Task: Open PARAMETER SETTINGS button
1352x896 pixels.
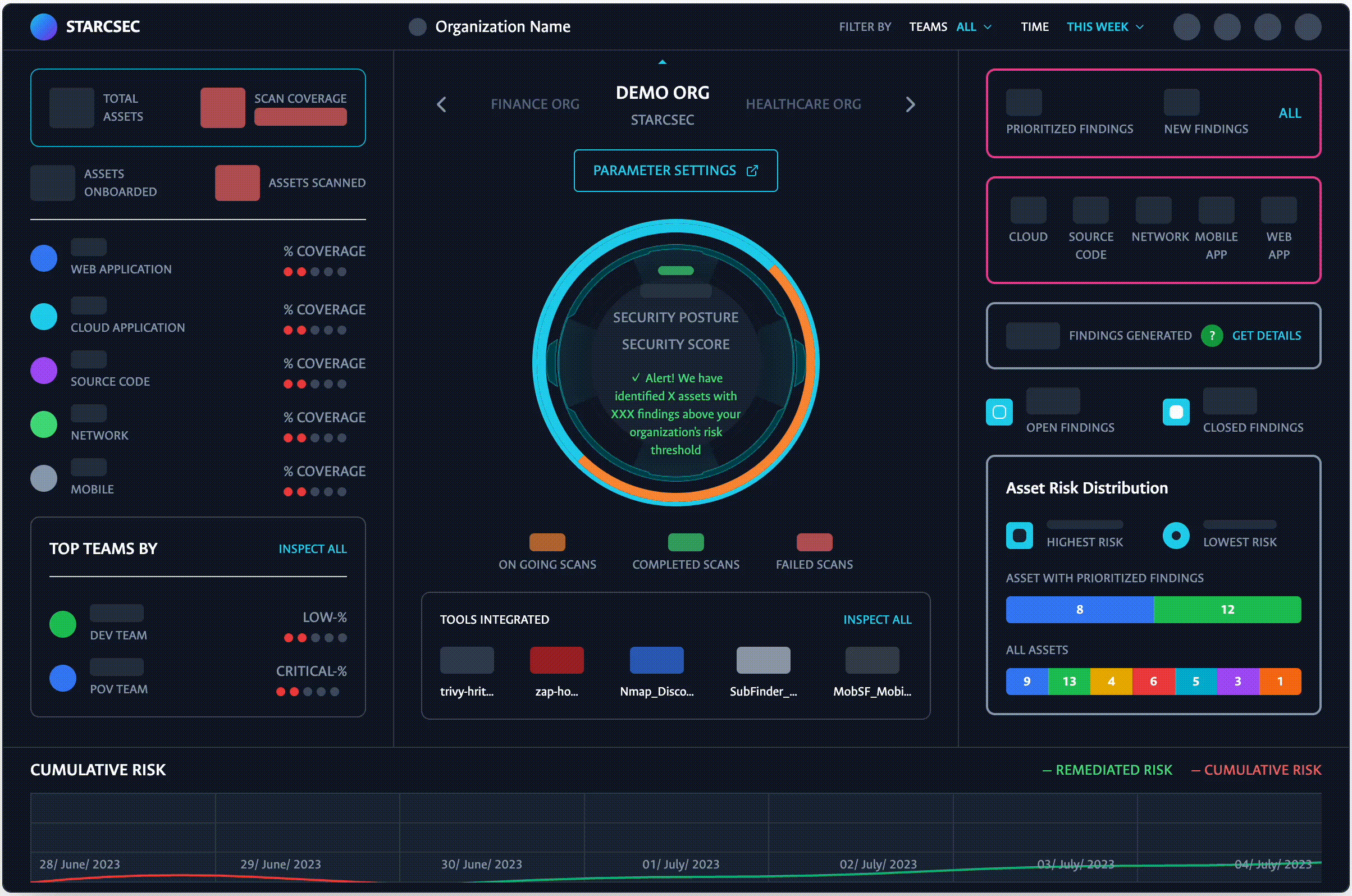Action: (x=675, y=170)
